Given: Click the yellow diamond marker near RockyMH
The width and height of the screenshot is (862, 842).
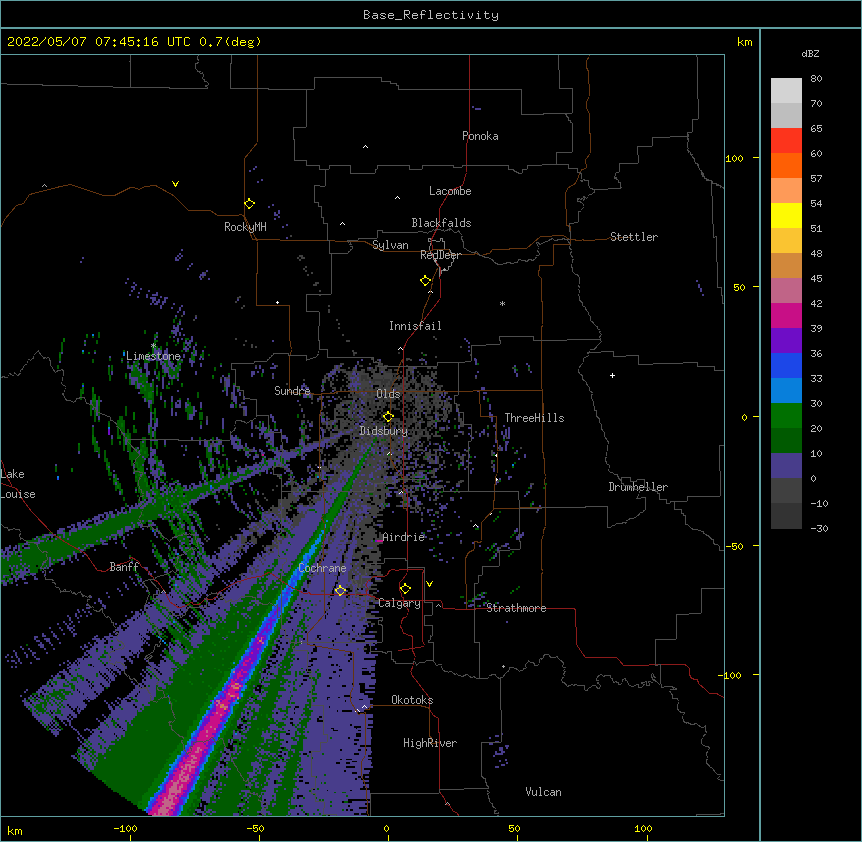Looking at the screenshot, I should coord(249,204).
